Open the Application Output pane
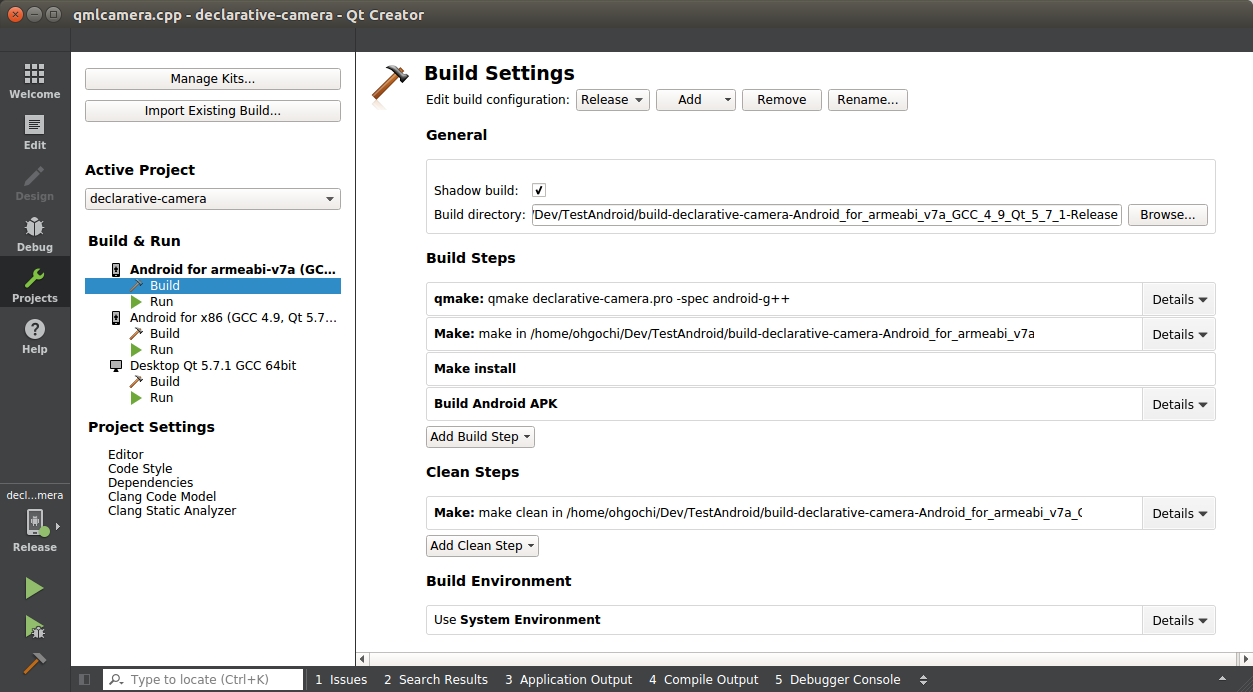This screenshot has width=1253, height=692. 569,680
